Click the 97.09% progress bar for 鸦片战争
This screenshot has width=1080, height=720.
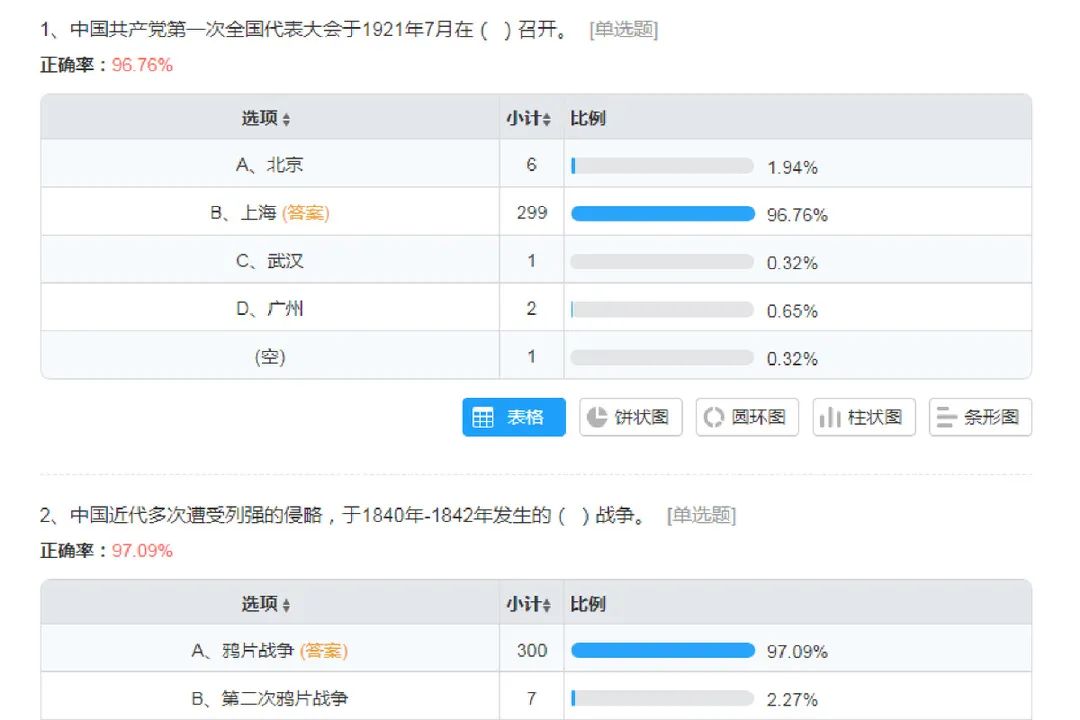click(662, 651)
